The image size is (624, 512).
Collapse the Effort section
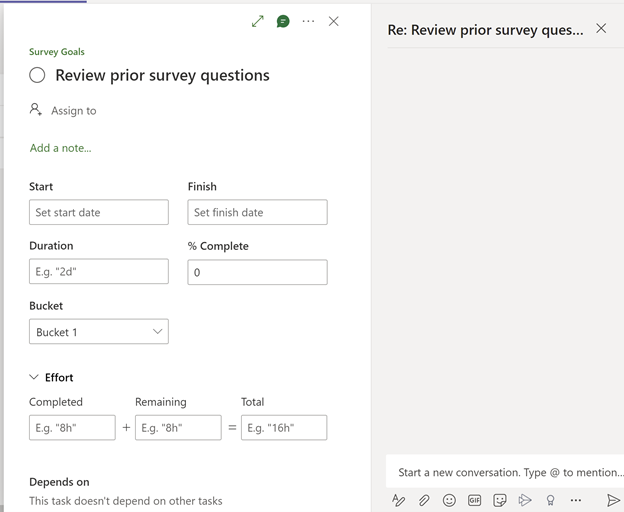point(35,377)
